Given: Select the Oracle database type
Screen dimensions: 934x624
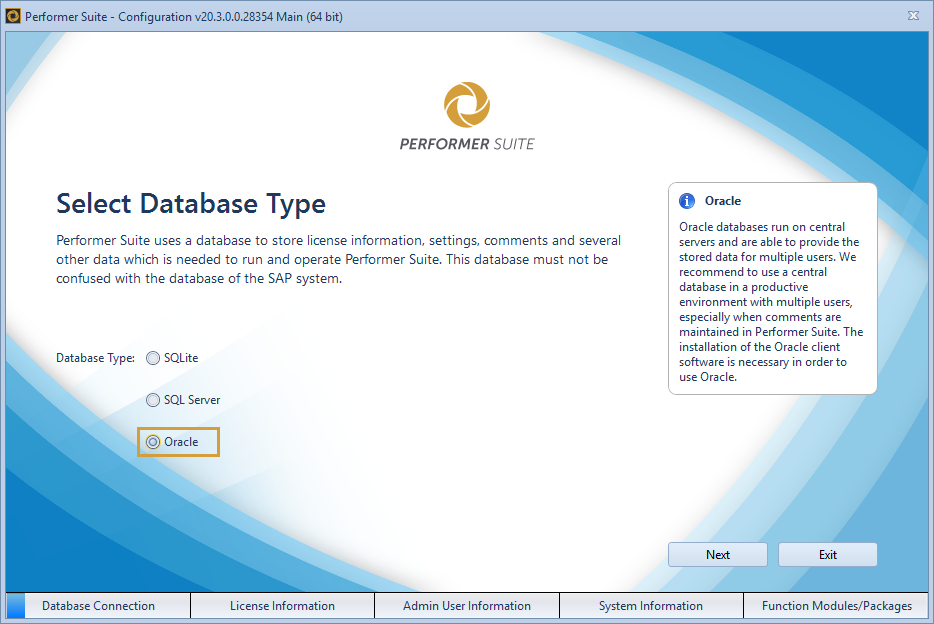Looking at the screenshot, I should 155,441.
